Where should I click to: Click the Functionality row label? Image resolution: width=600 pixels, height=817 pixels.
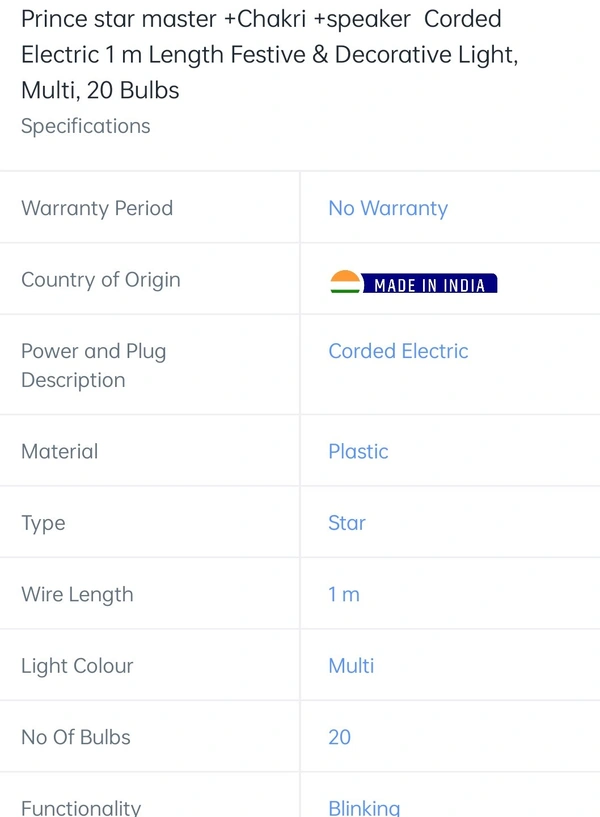(x=81, y=808)
